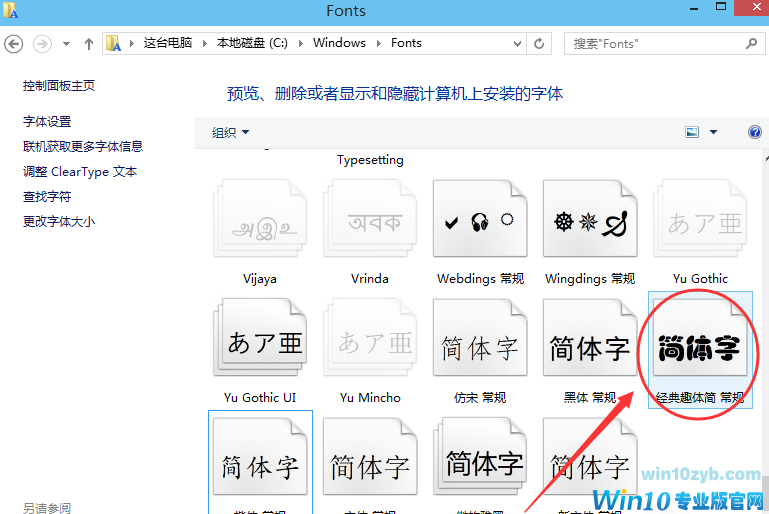Refresh the Fonts folder view
The width and height of the screenshot is (769, 514).
click(x=539, y=44)
